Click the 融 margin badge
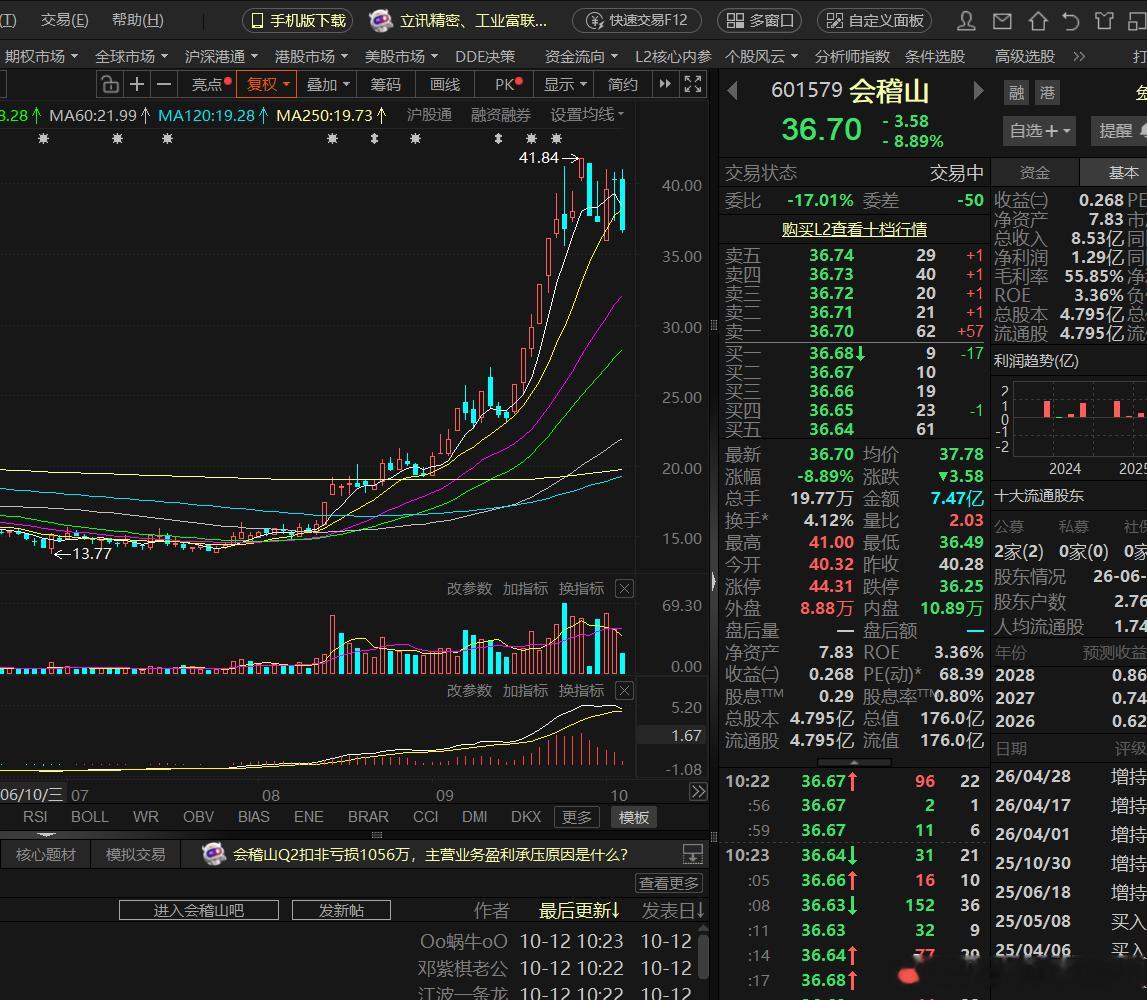The image size is (1147, 1000). [x=1016, y=93]
